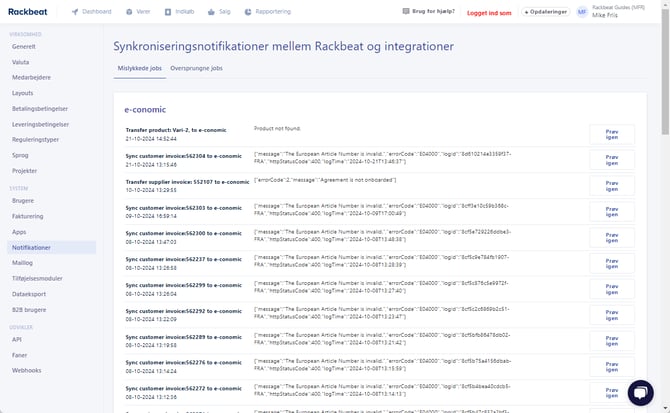670x413 pixels.
Task: Retry sync of customer invoice 562276
Action: click(611, 367)
